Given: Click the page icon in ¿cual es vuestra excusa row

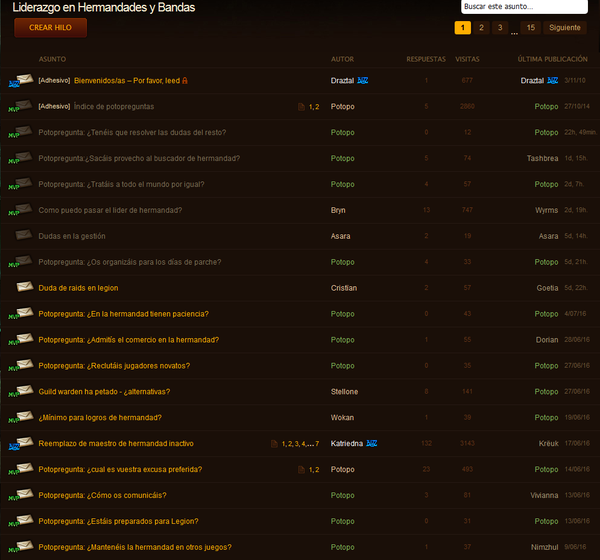Looking at the screenshot, I should point(302,470).
